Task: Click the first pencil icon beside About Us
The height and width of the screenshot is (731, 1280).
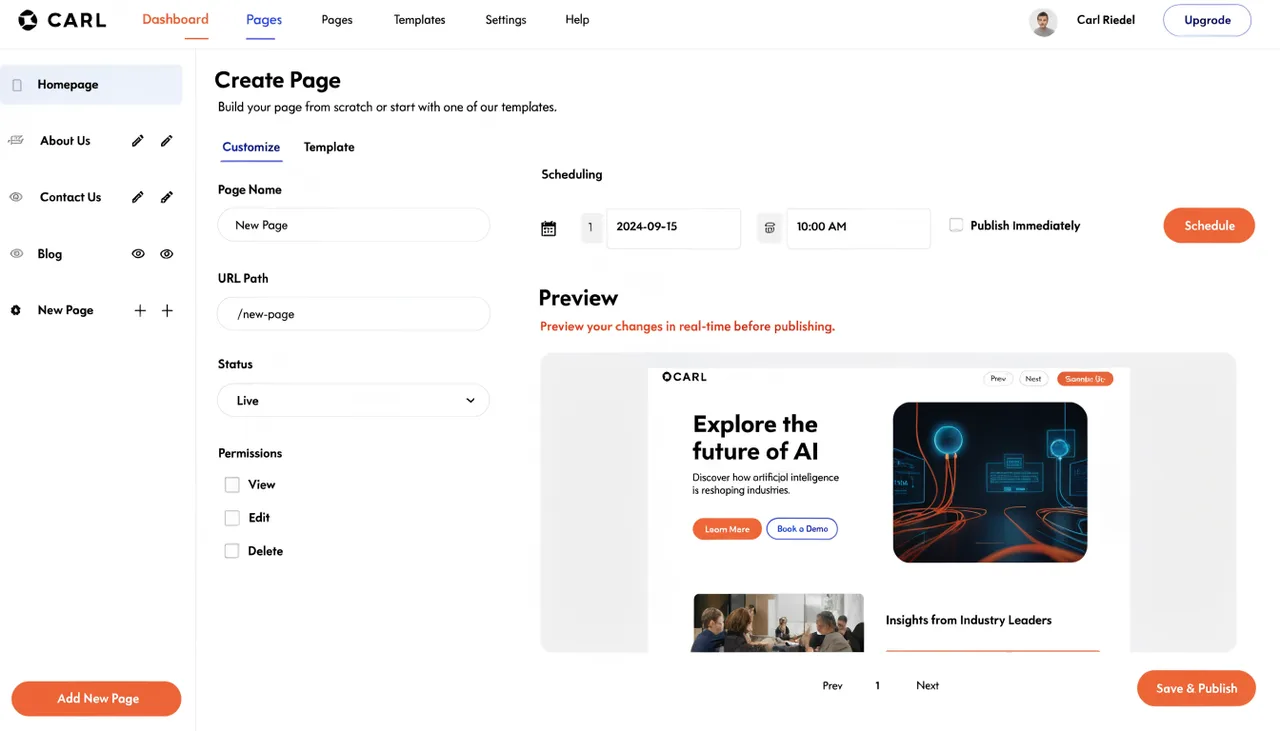Action: 138,141
